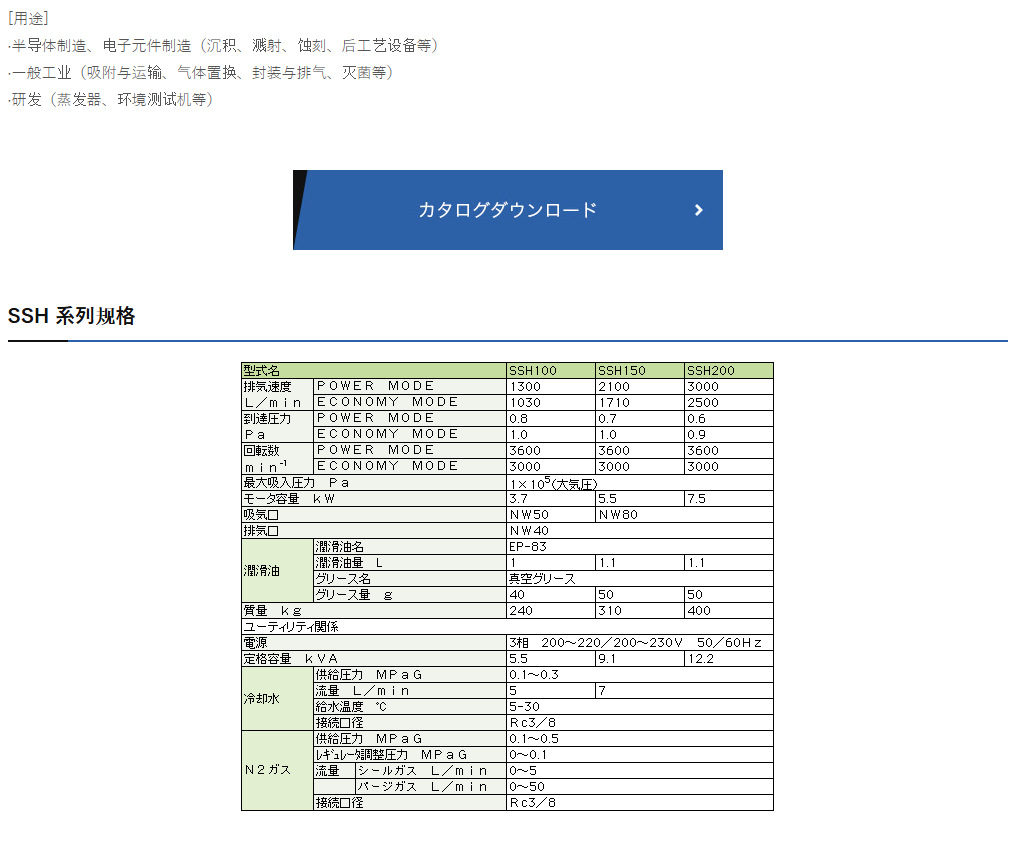Click the 3相 200~220/200~230V power value
The height and width of the screenshot is (853, 1017).
pos(640,642)
